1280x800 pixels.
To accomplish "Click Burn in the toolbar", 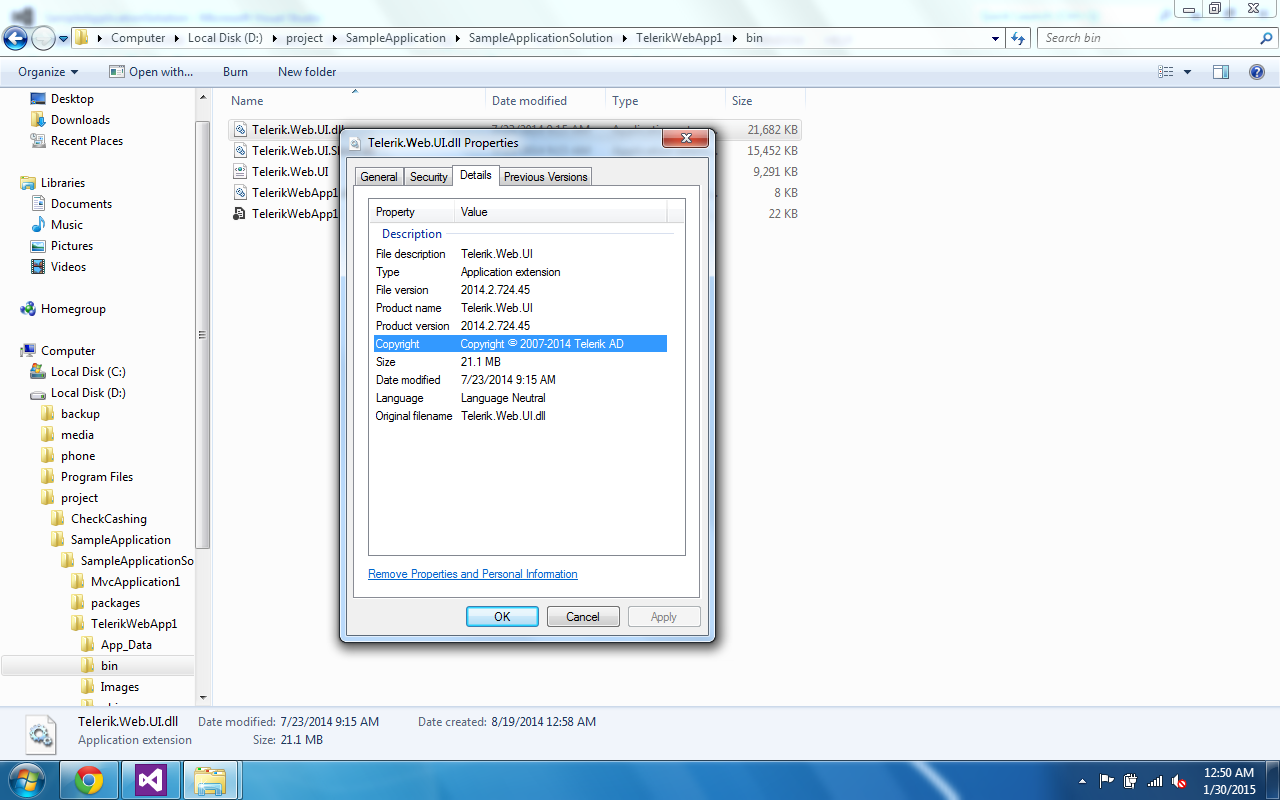I will point(235,72).
